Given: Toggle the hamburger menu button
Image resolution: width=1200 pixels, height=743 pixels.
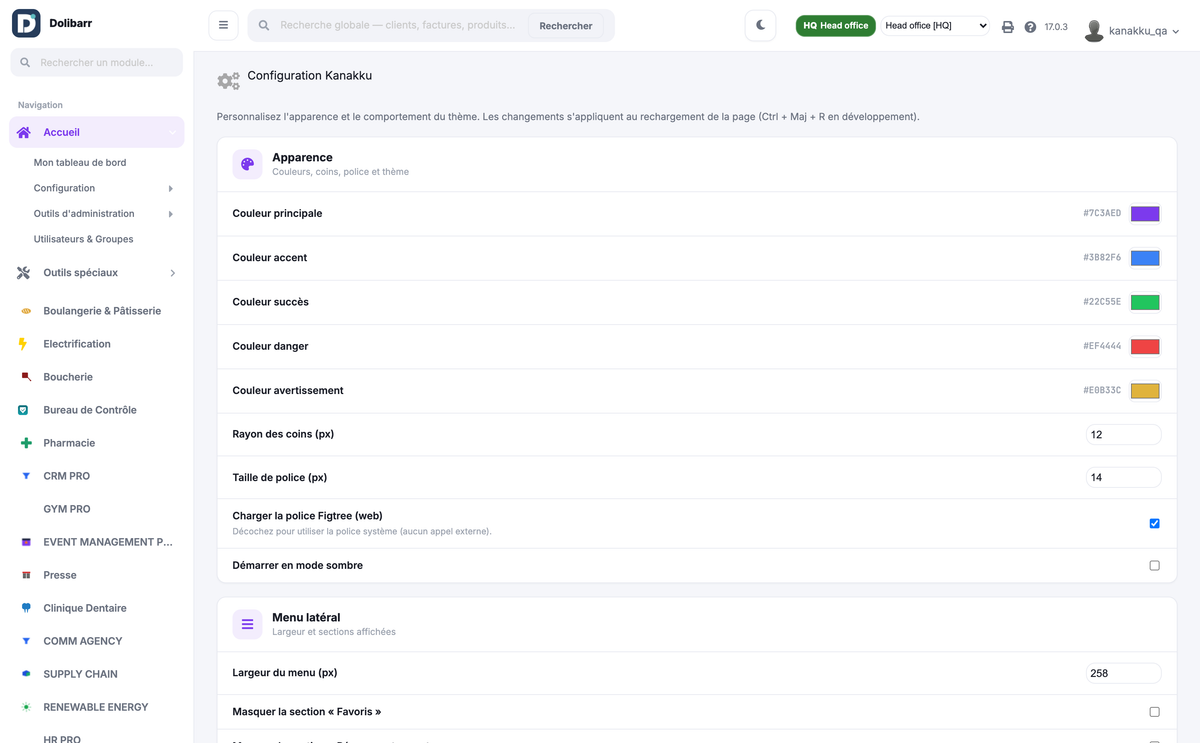Looking at the screenshot, I should (x=223, y=25).
